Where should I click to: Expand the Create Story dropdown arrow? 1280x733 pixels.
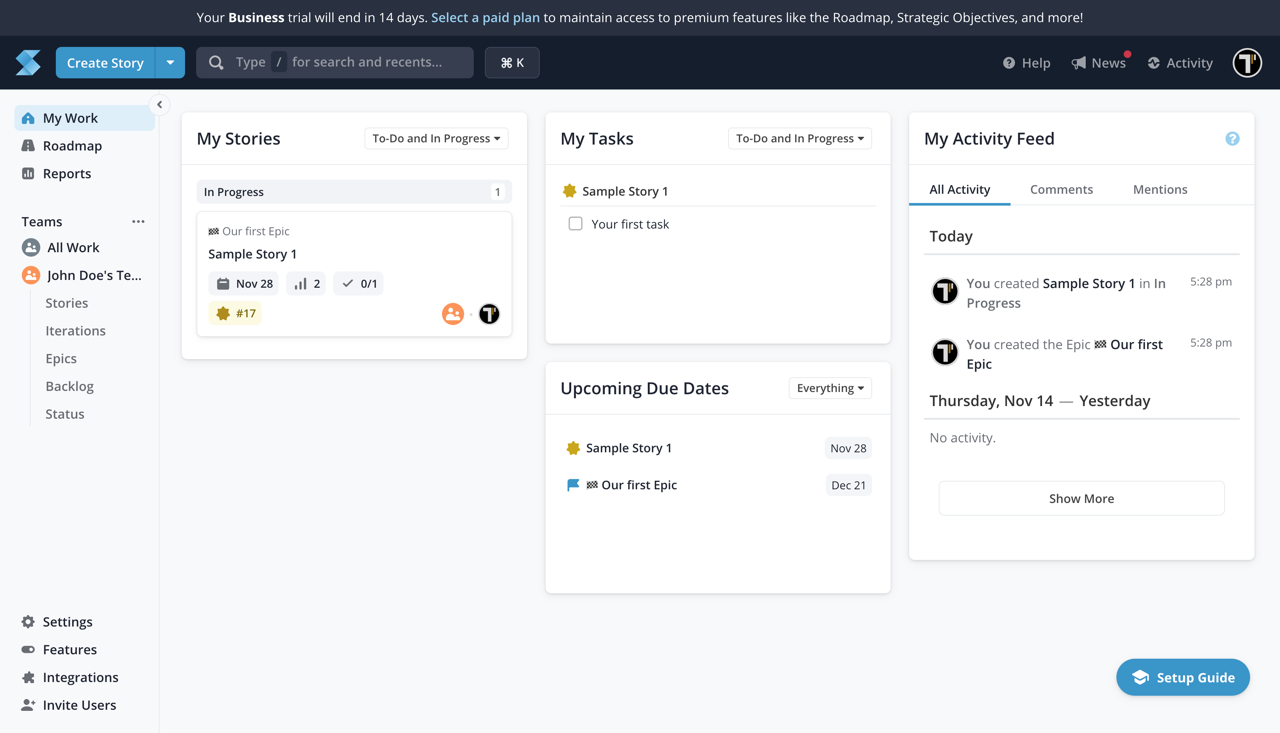[x=170, y=62]
